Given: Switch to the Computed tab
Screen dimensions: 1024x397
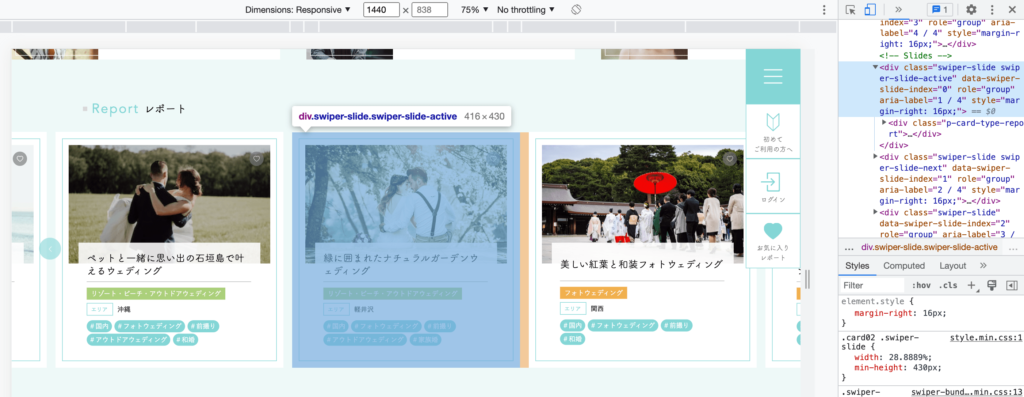Looking at the screenshot, I should click(x=904, y=266).
